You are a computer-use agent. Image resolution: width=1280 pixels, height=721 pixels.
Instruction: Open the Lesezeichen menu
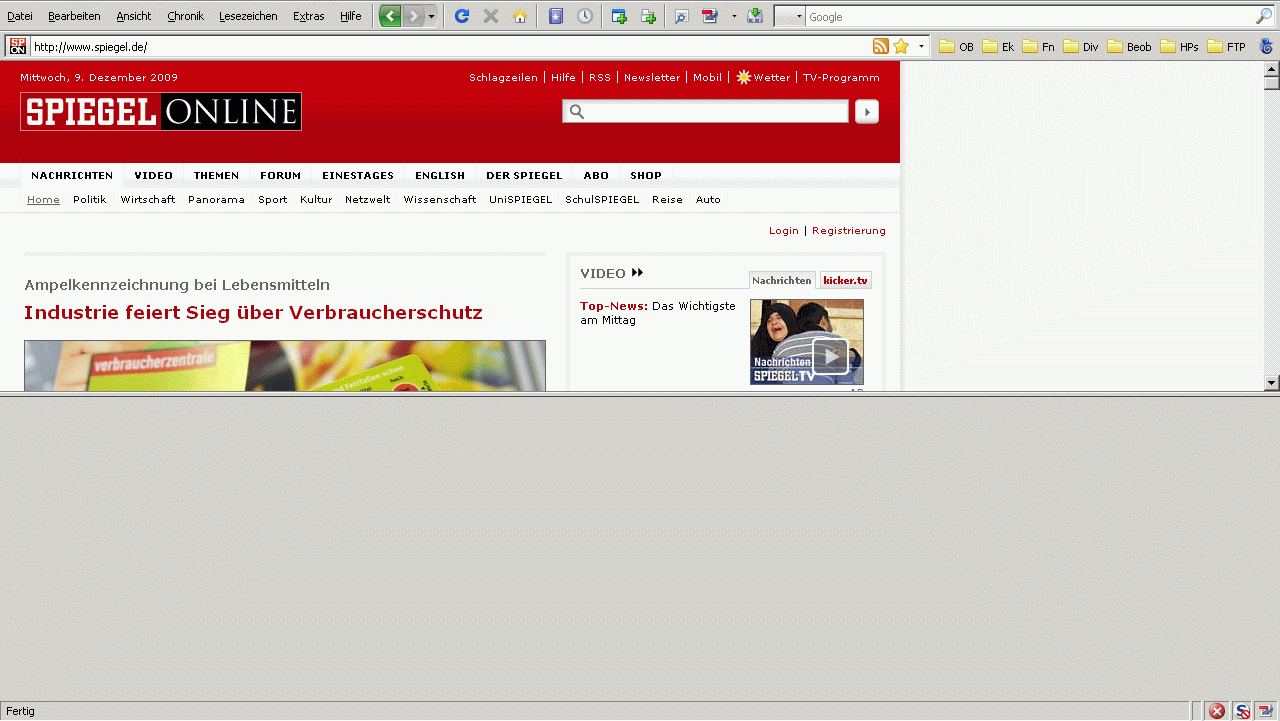[x=248, y=16]
